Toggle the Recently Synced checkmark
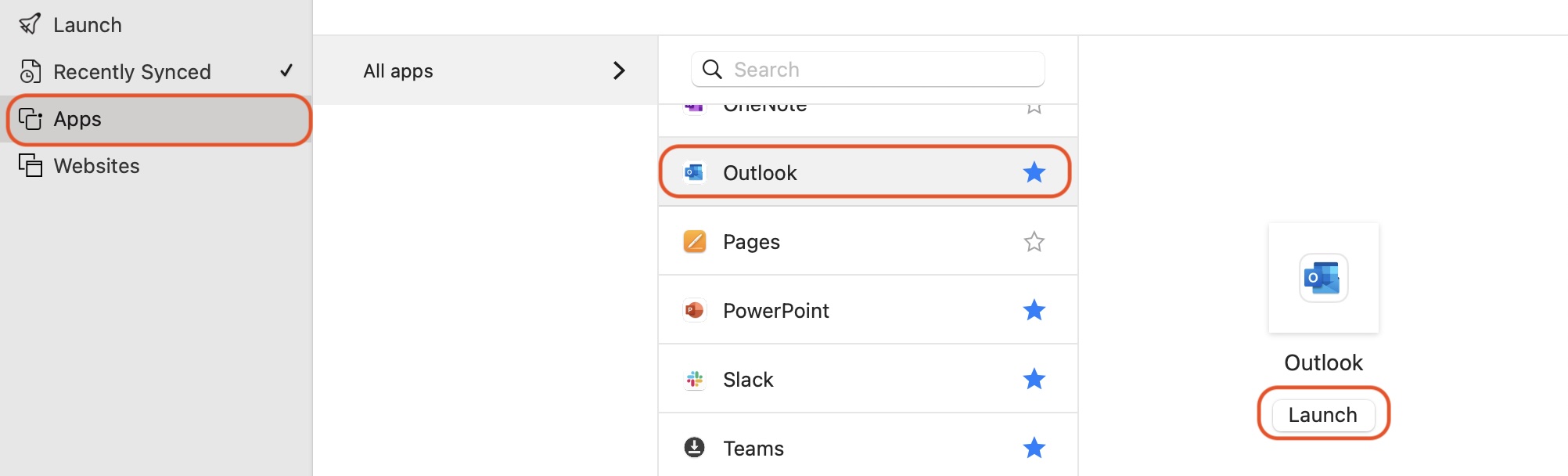 286,70
